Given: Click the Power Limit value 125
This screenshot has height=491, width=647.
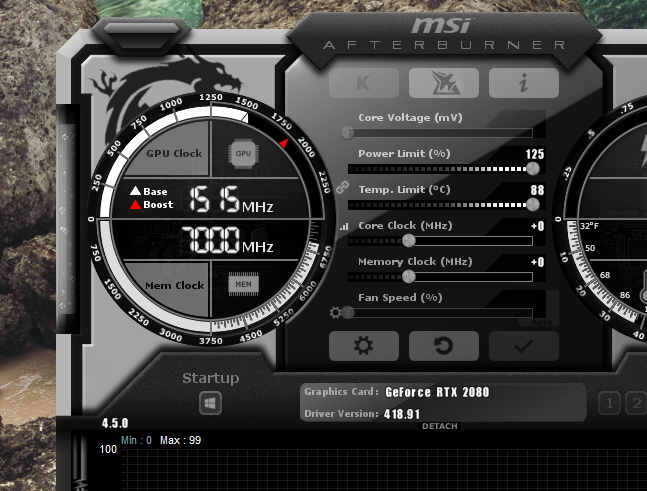Looking at the screenshot, I should (x=535, y=154).
